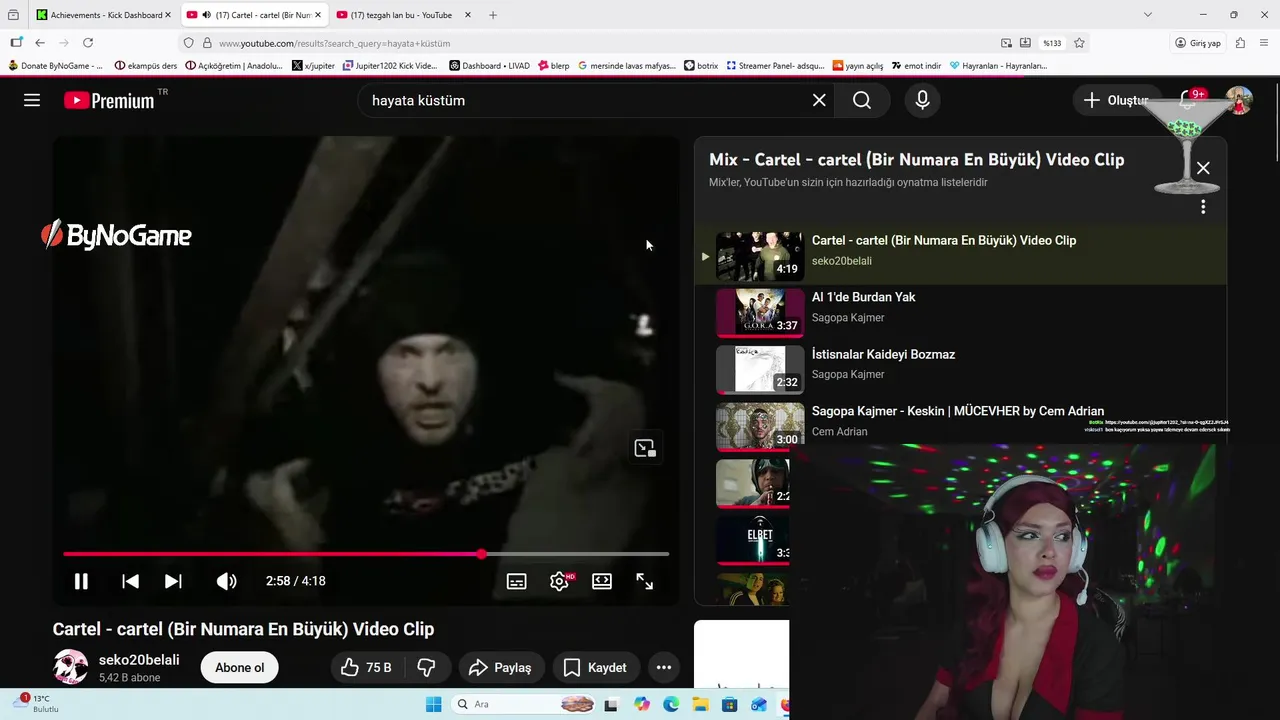Screen dimensions: 1280x720
Task: Open ekampüs ders bookmark
Action: [146, 66]
